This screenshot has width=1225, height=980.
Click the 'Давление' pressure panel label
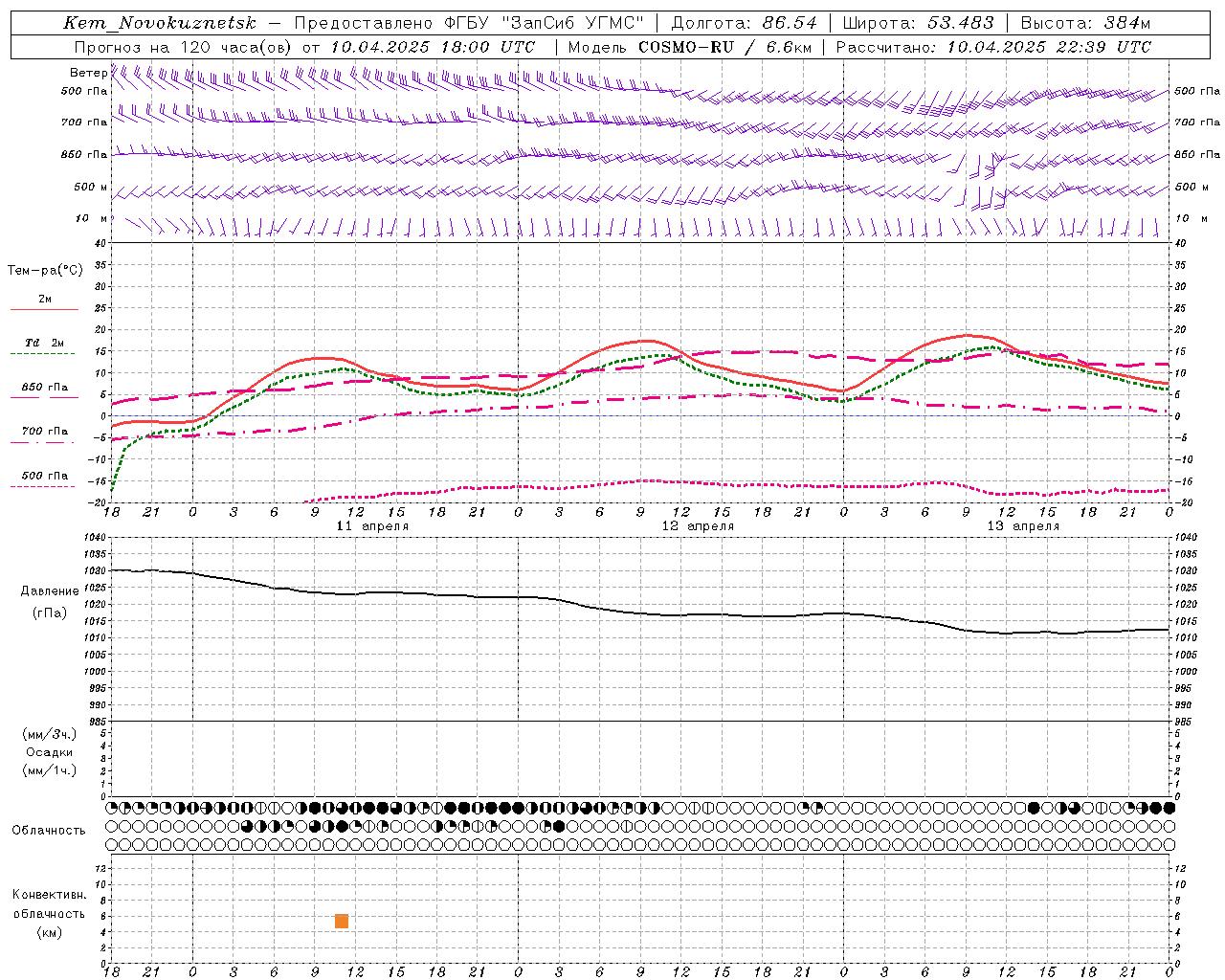pos(48,591)
